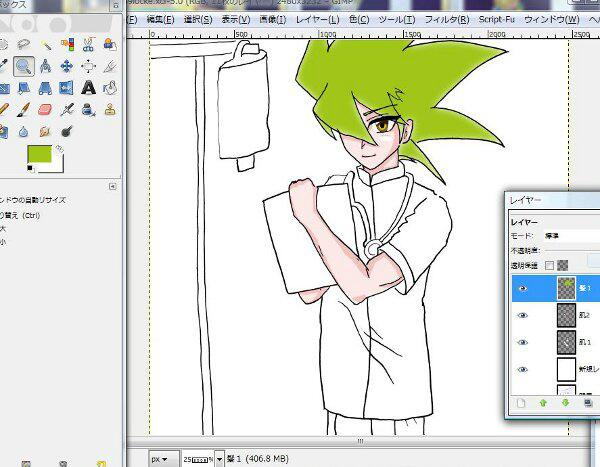
Task: Select the Airbrush tool
Action: pos(67,110)
